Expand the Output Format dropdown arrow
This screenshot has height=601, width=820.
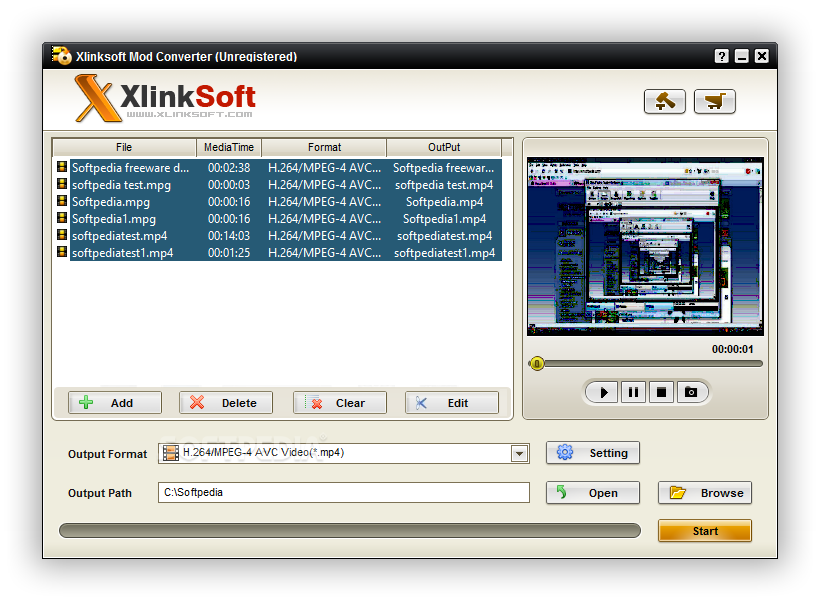519,453
